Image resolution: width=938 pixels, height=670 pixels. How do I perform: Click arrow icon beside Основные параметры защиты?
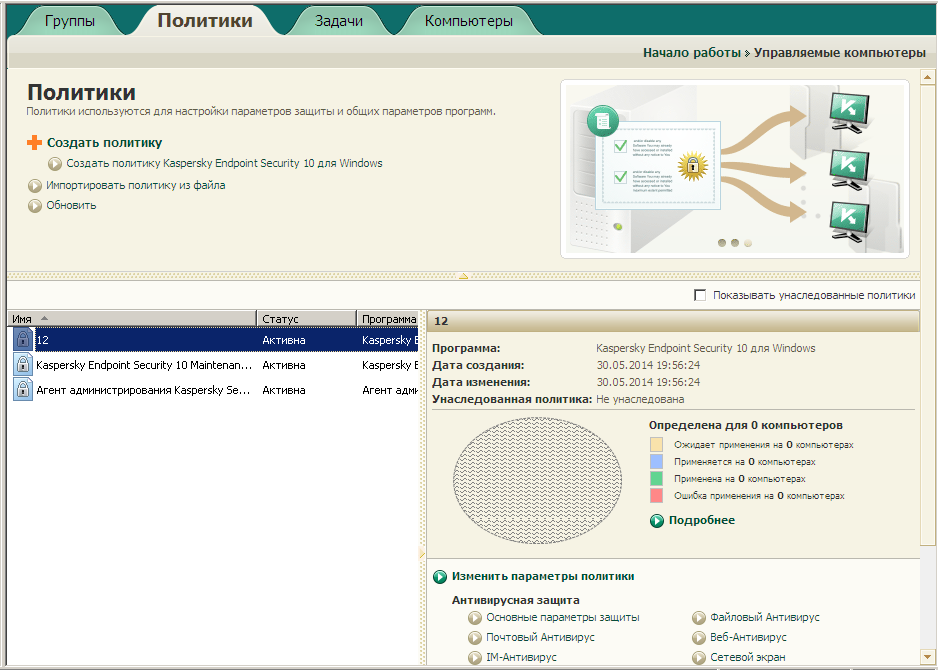click(475, 618)
